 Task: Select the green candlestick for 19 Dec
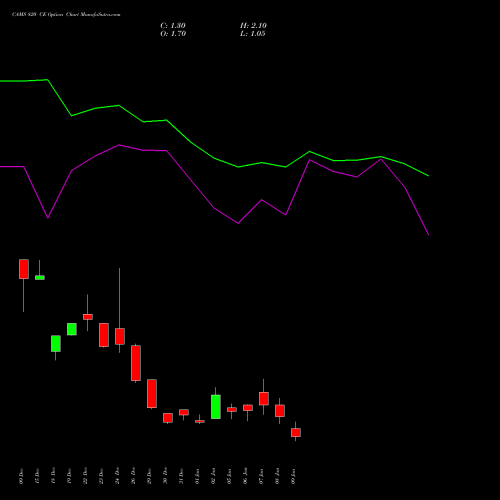pyautogui.click(x=72, y=329)
